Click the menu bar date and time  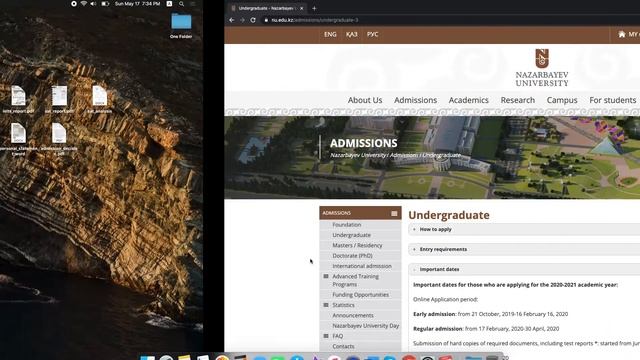click(x=138, y=4)
